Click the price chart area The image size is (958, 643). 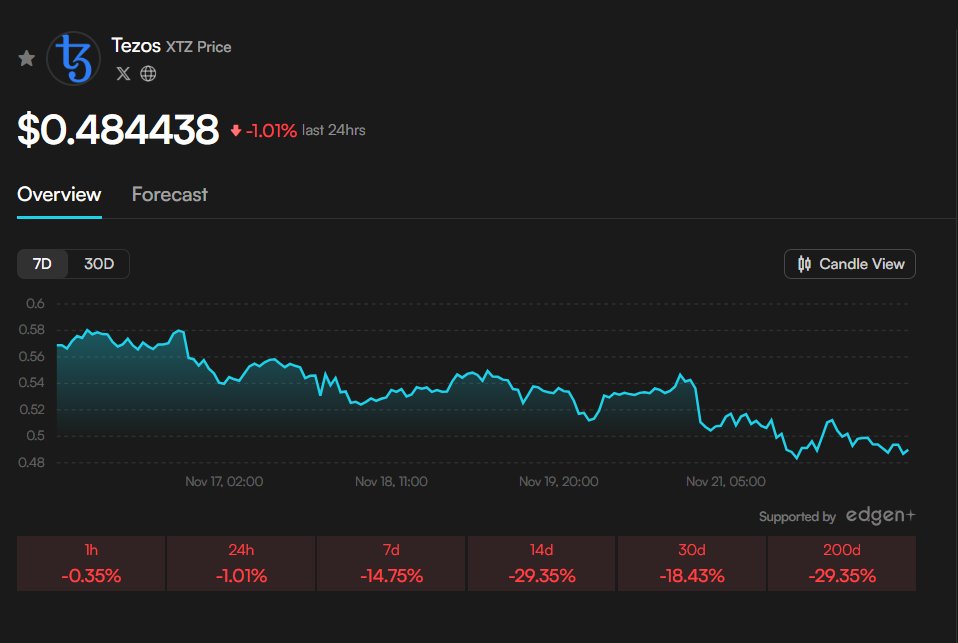[x=480, y=390]
